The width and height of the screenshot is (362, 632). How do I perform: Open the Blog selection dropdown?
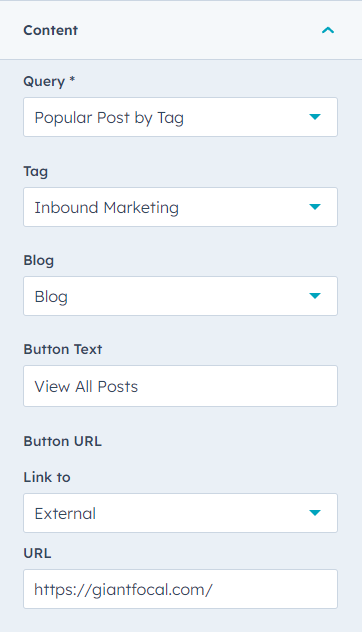tap(180, 296)
